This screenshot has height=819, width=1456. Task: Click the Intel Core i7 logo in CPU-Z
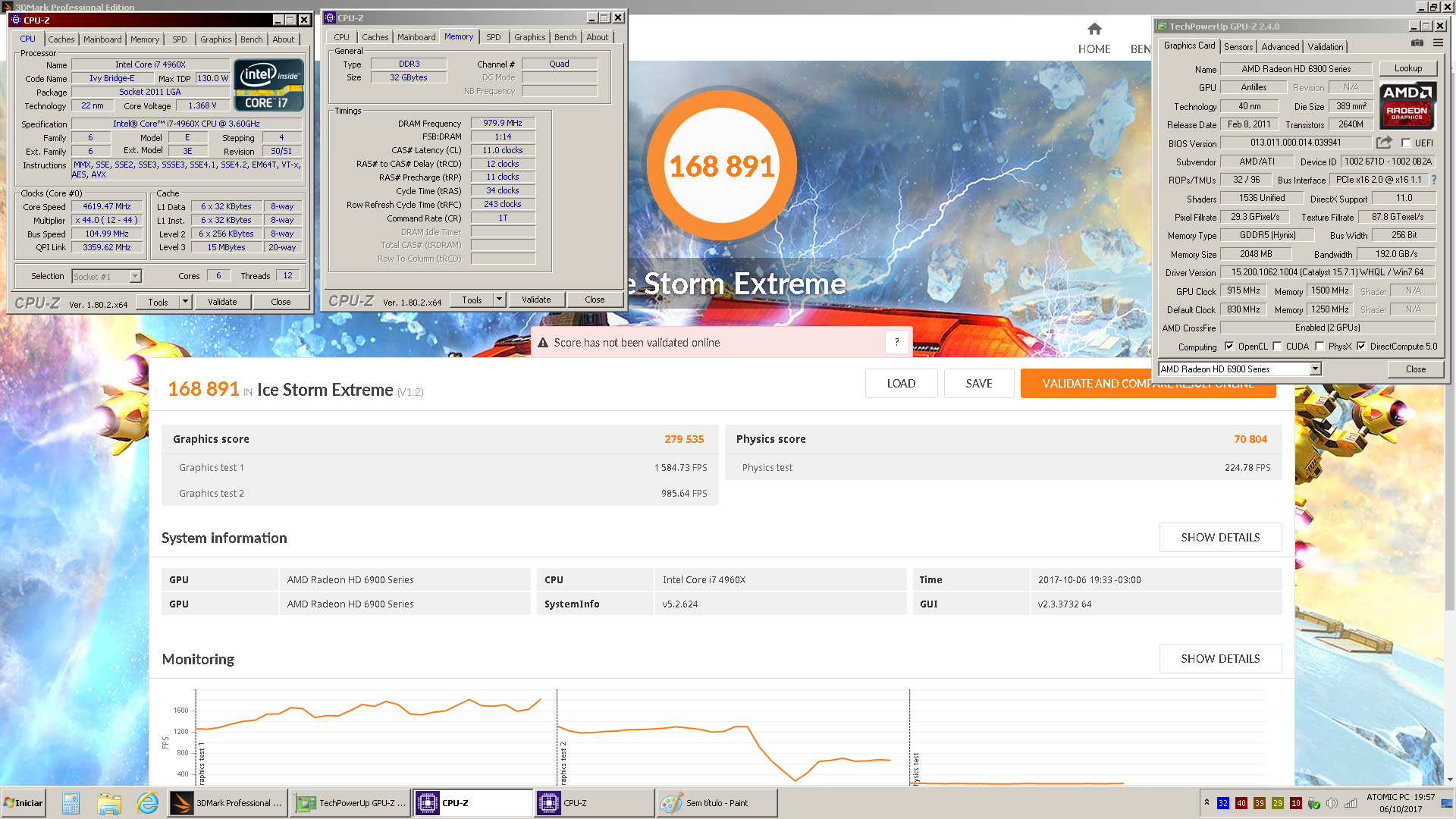[269, 86]
